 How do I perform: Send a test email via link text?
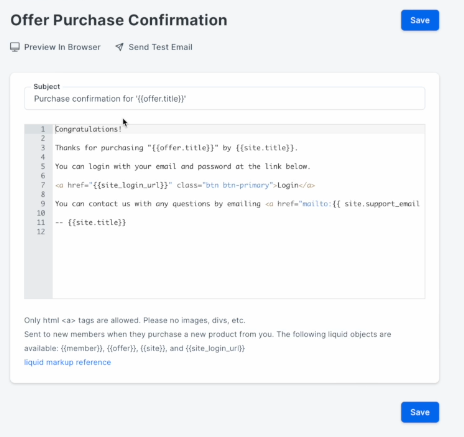point(160,47)
